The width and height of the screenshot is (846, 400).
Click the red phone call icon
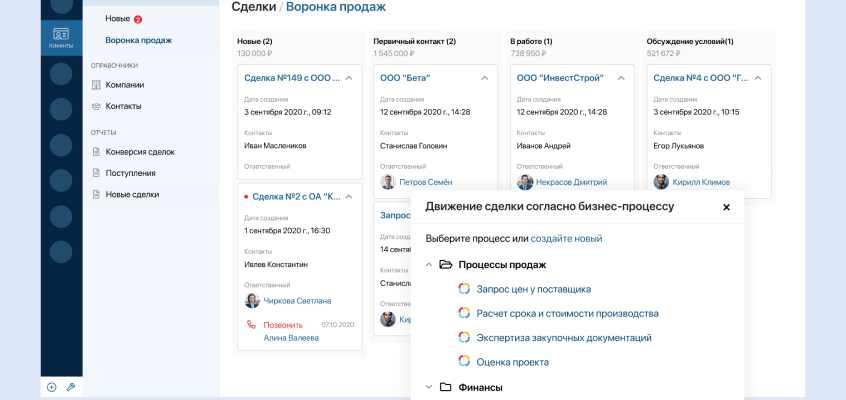(251, 325)
